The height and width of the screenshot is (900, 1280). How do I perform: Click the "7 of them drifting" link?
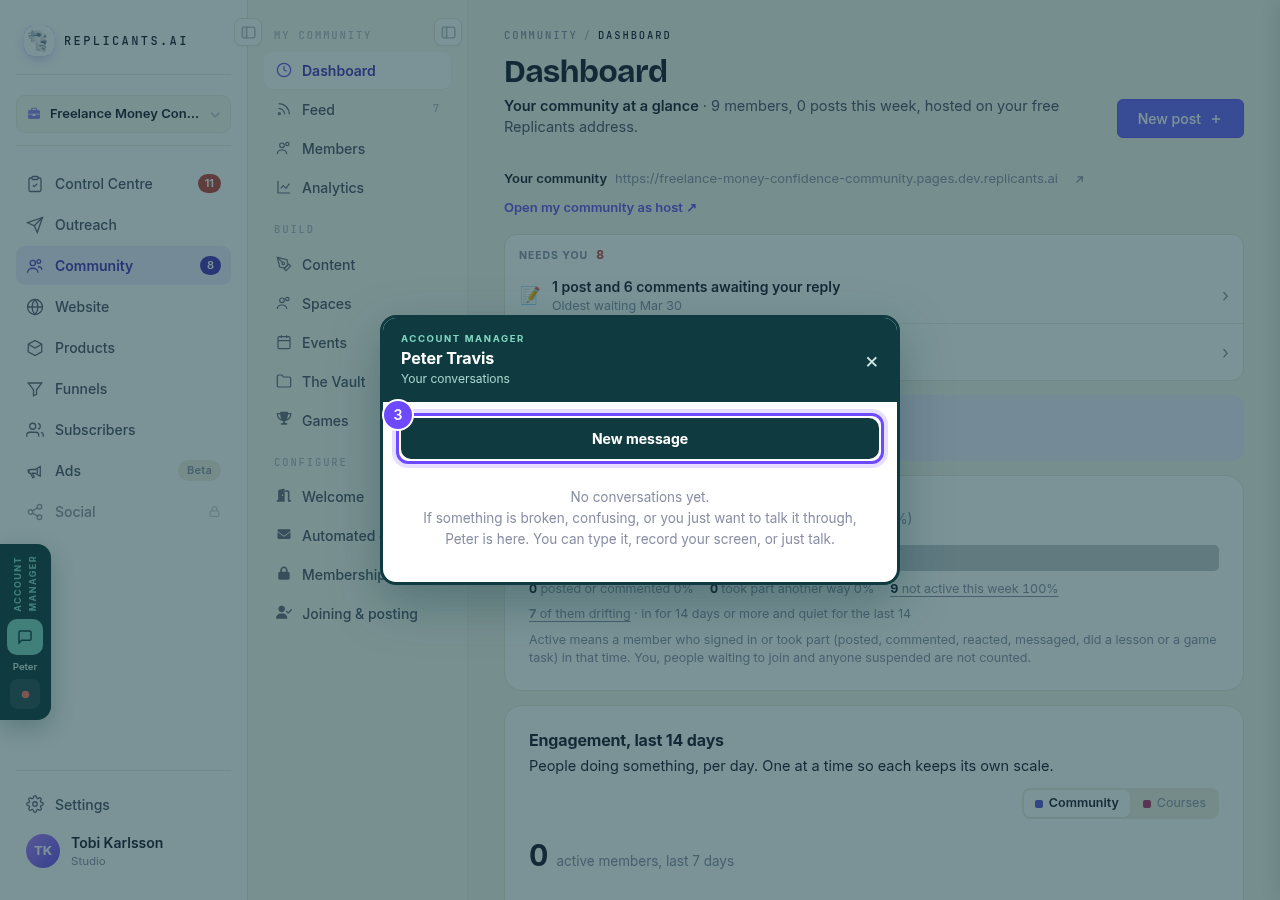coord(580,614)
